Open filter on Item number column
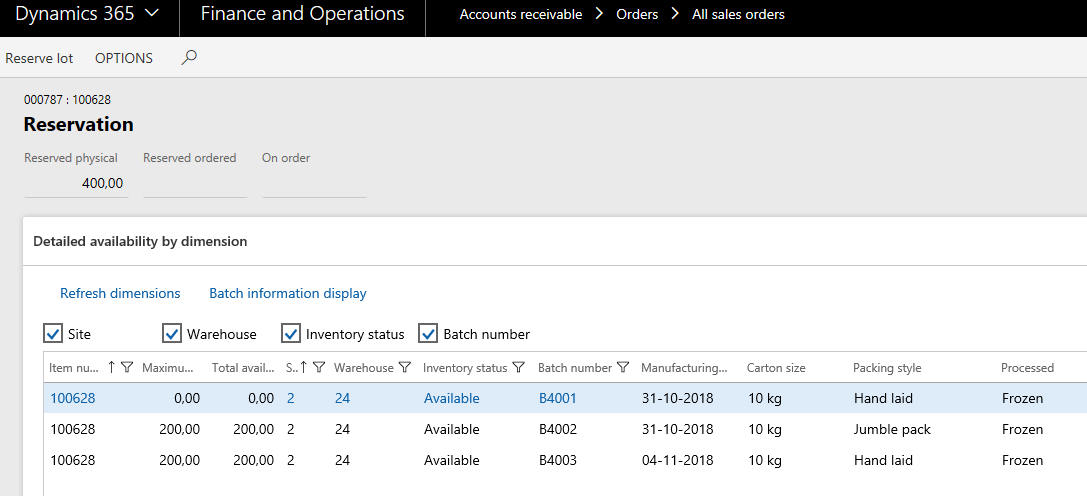The width and height of the screenshot is (1087, 496). [127, 368]
